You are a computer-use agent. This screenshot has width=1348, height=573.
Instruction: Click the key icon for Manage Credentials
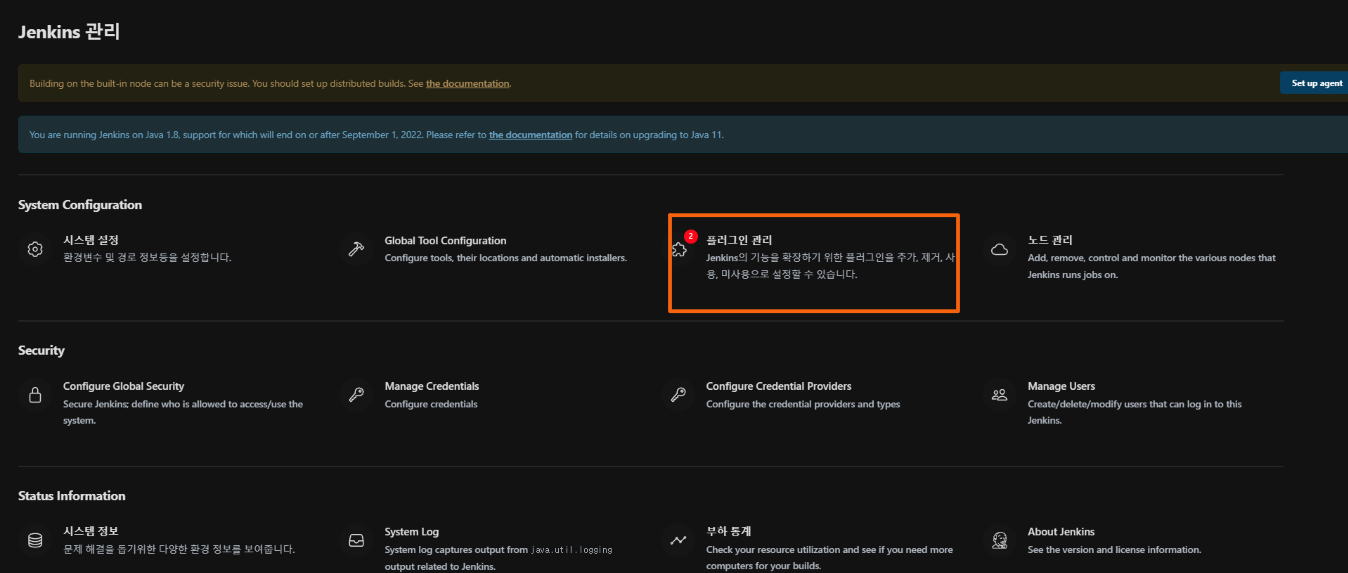pos(356,395)
